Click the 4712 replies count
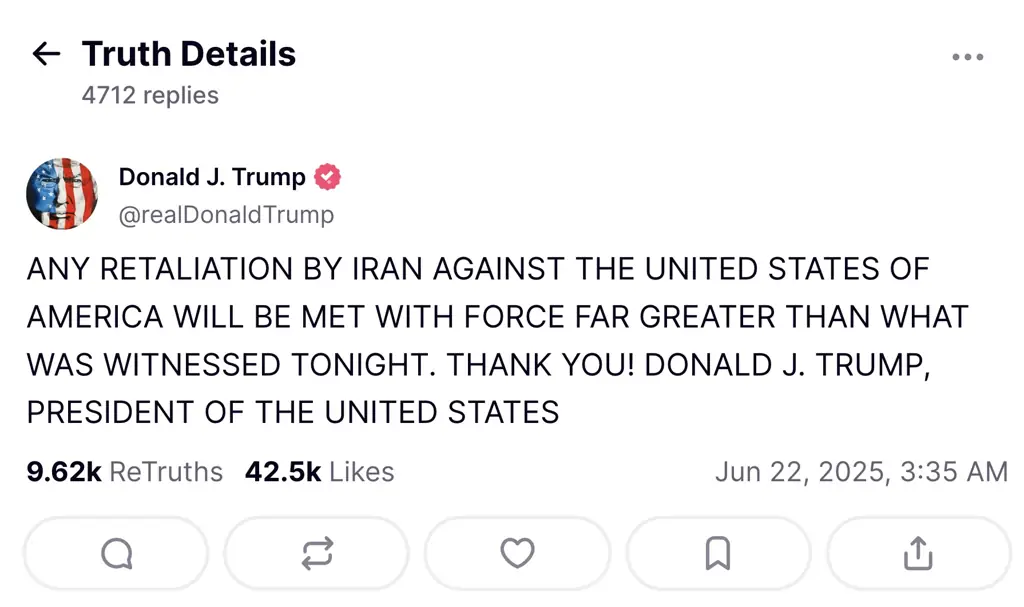 point(150,96)
